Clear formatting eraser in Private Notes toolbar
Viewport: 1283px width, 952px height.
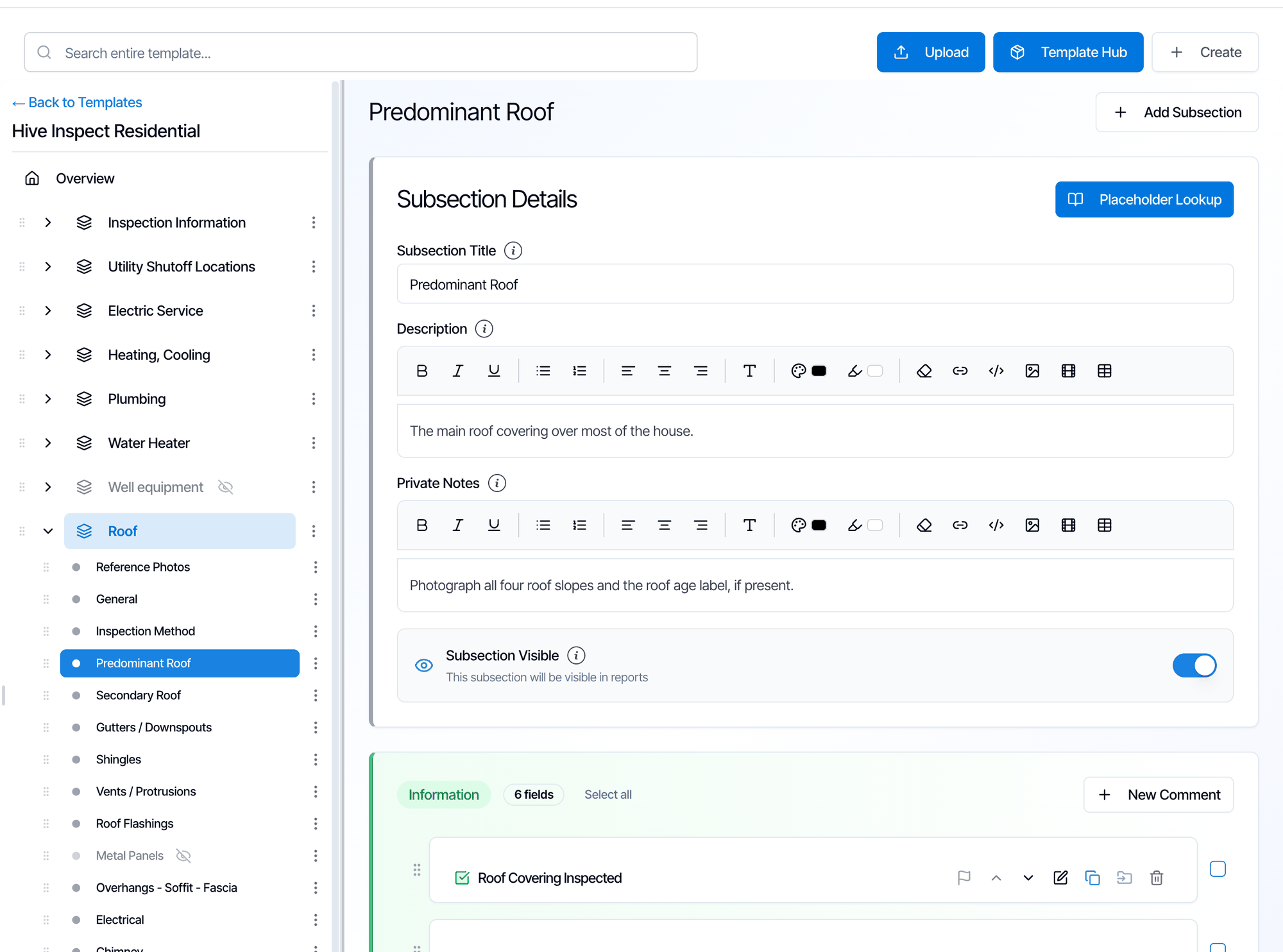pyautogui.click(x=924, y=525)
